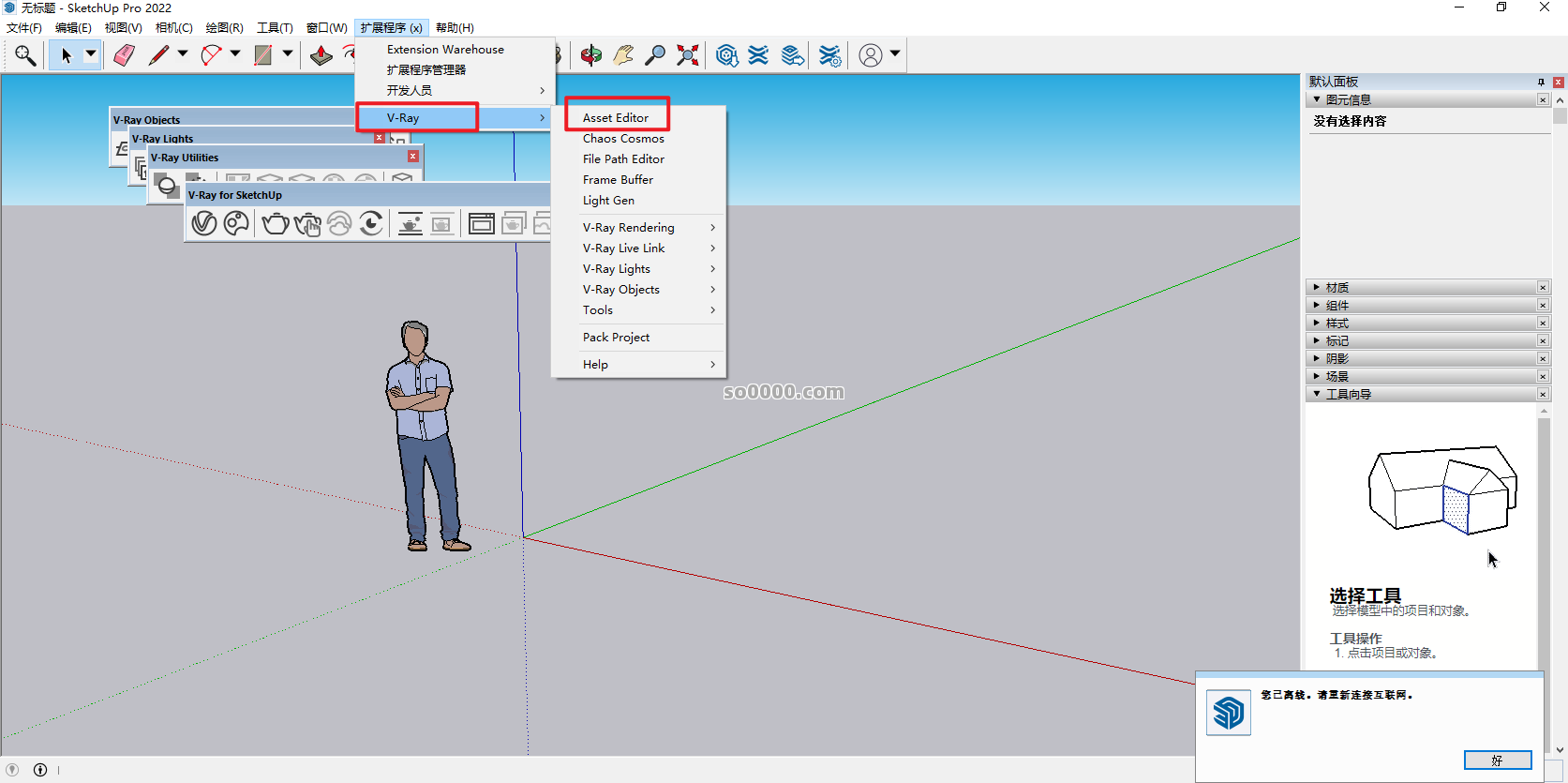This screenshot has height=783, width=1568.
Task: Pin the 默认面板 tray
Action: (1541, 83)
